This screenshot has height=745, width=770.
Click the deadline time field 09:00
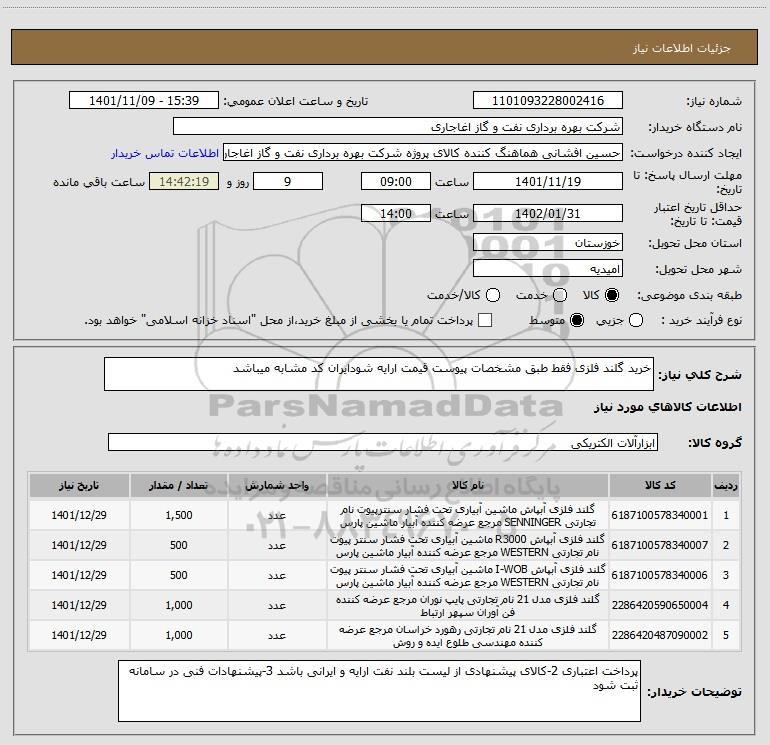pos(396,181)
